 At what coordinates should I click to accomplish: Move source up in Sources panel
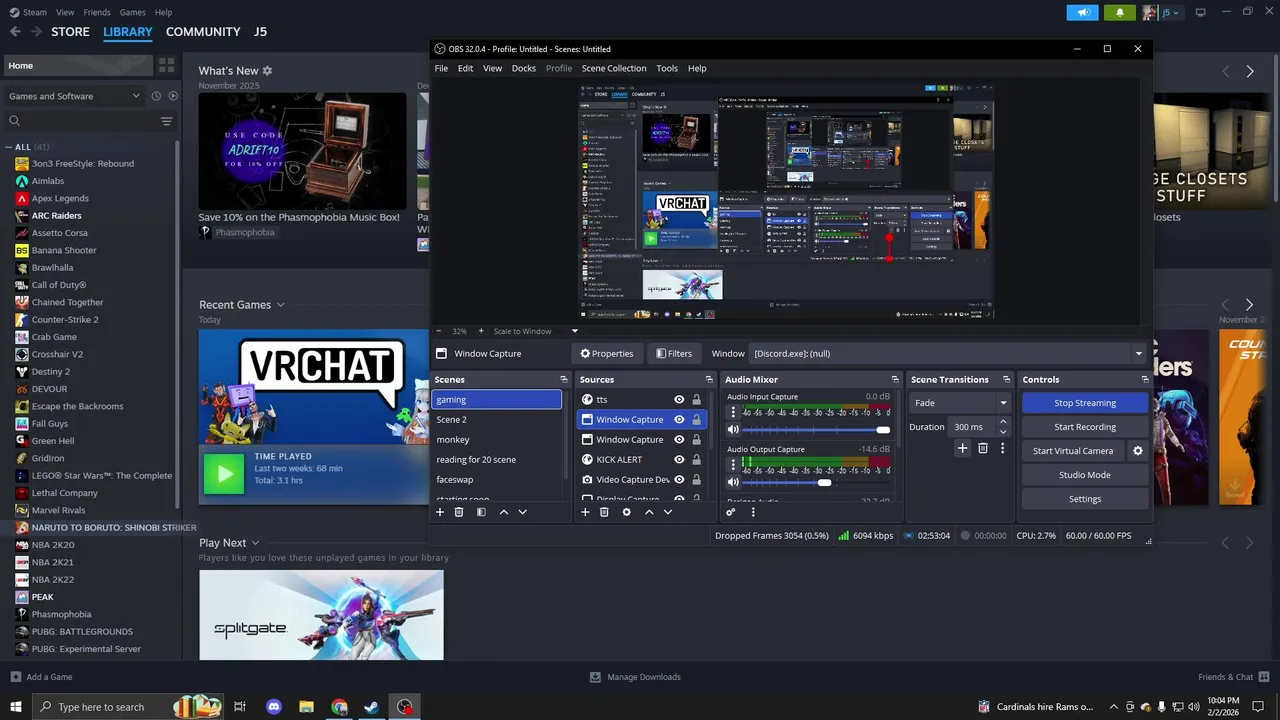(649, 512)
